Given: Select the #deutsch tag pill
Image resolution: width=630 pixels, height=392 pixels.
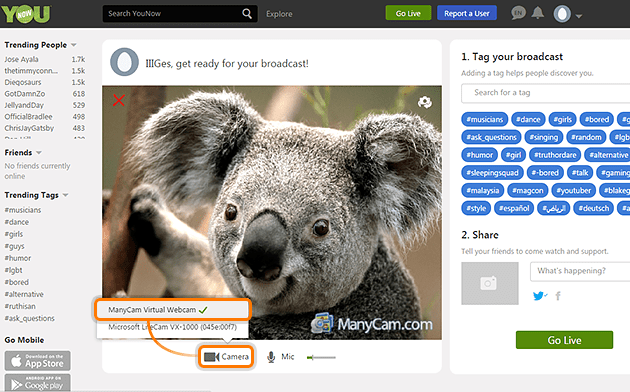Looking at the screenshot, I should pos(593,208).
